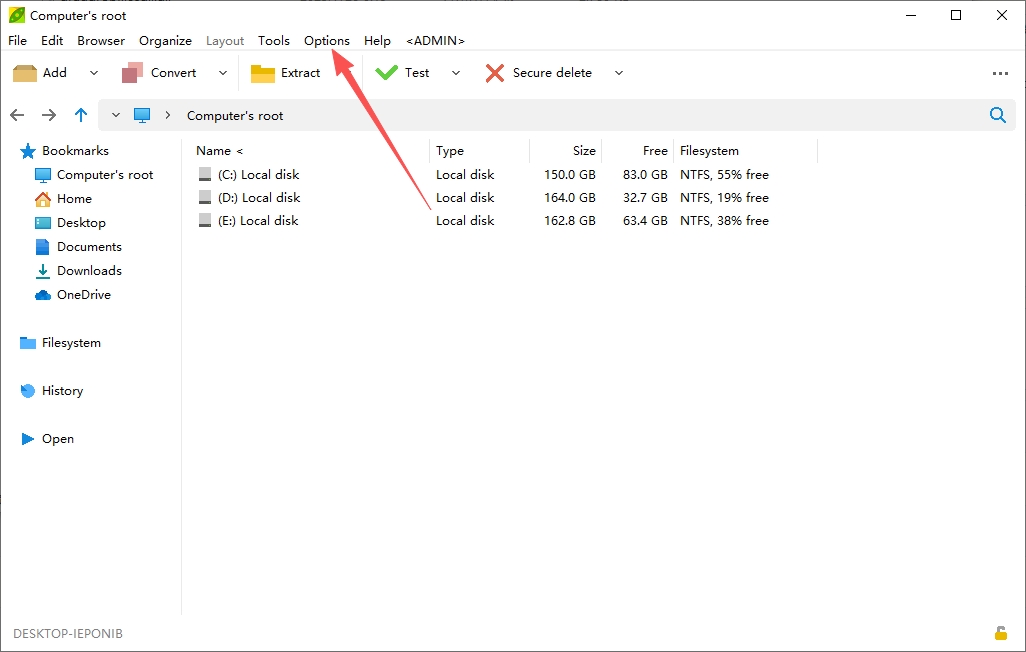Click the red Secure delete icon
1026x652 pixels.
point(495,73)
